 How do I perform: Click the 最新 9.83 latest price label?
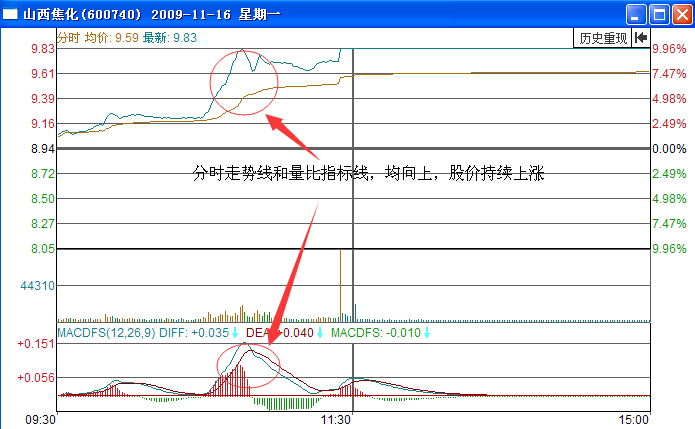pyautogui.click(x=170, y=38)
